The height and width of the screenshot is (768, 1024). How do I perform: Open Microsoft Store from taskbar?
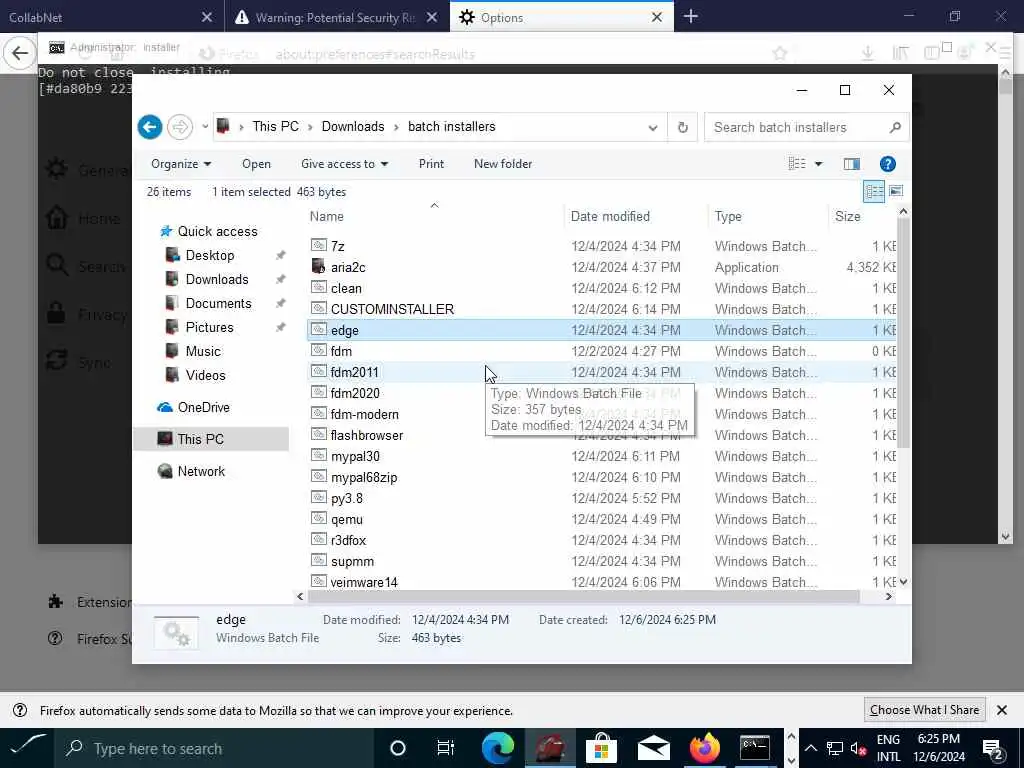pos(601,748)
